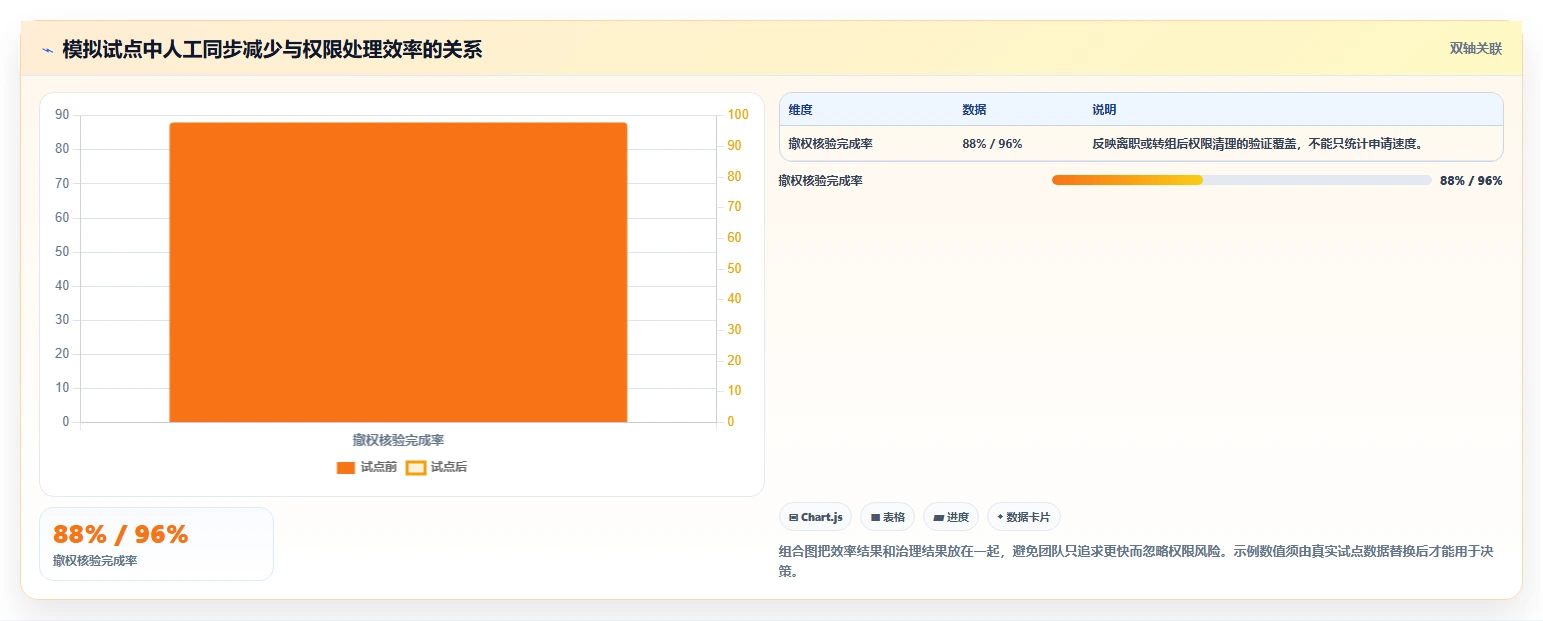Click the left axis tick 90
Viewport: 1543px width, 621px height.
62,115
